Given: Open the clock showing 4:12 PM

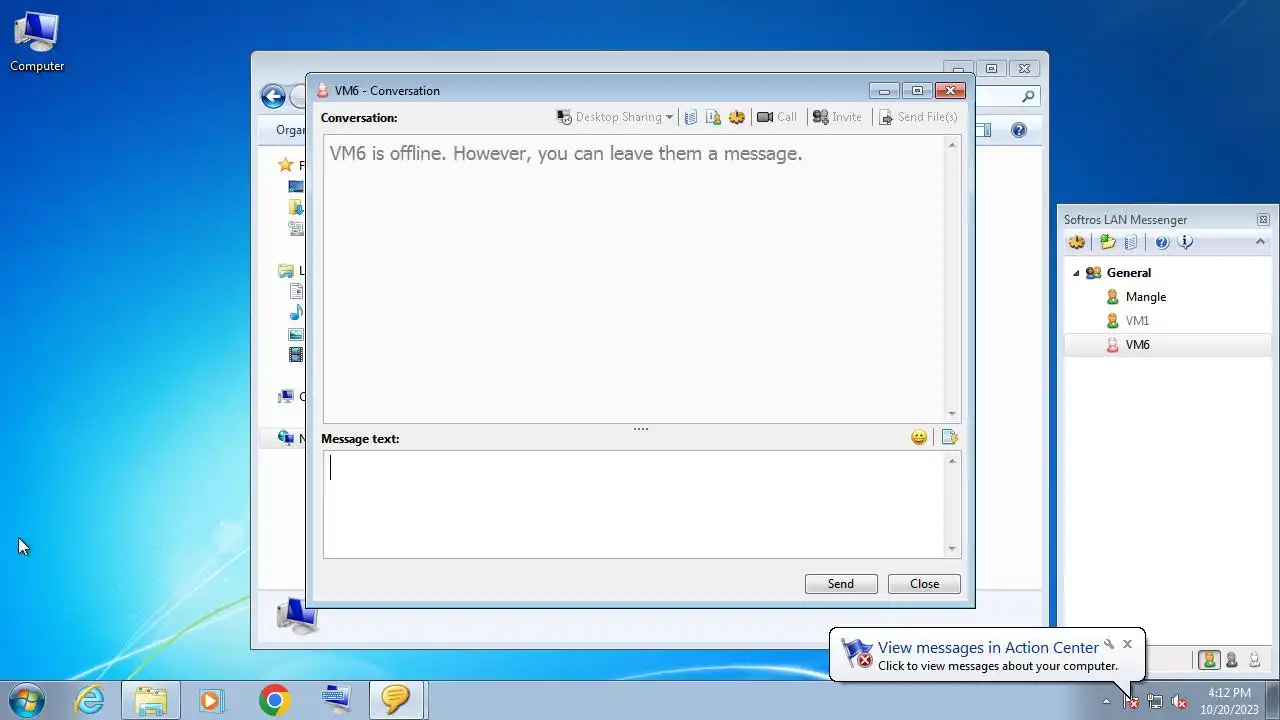Looking at the screenshot, I should (1229, 700).
